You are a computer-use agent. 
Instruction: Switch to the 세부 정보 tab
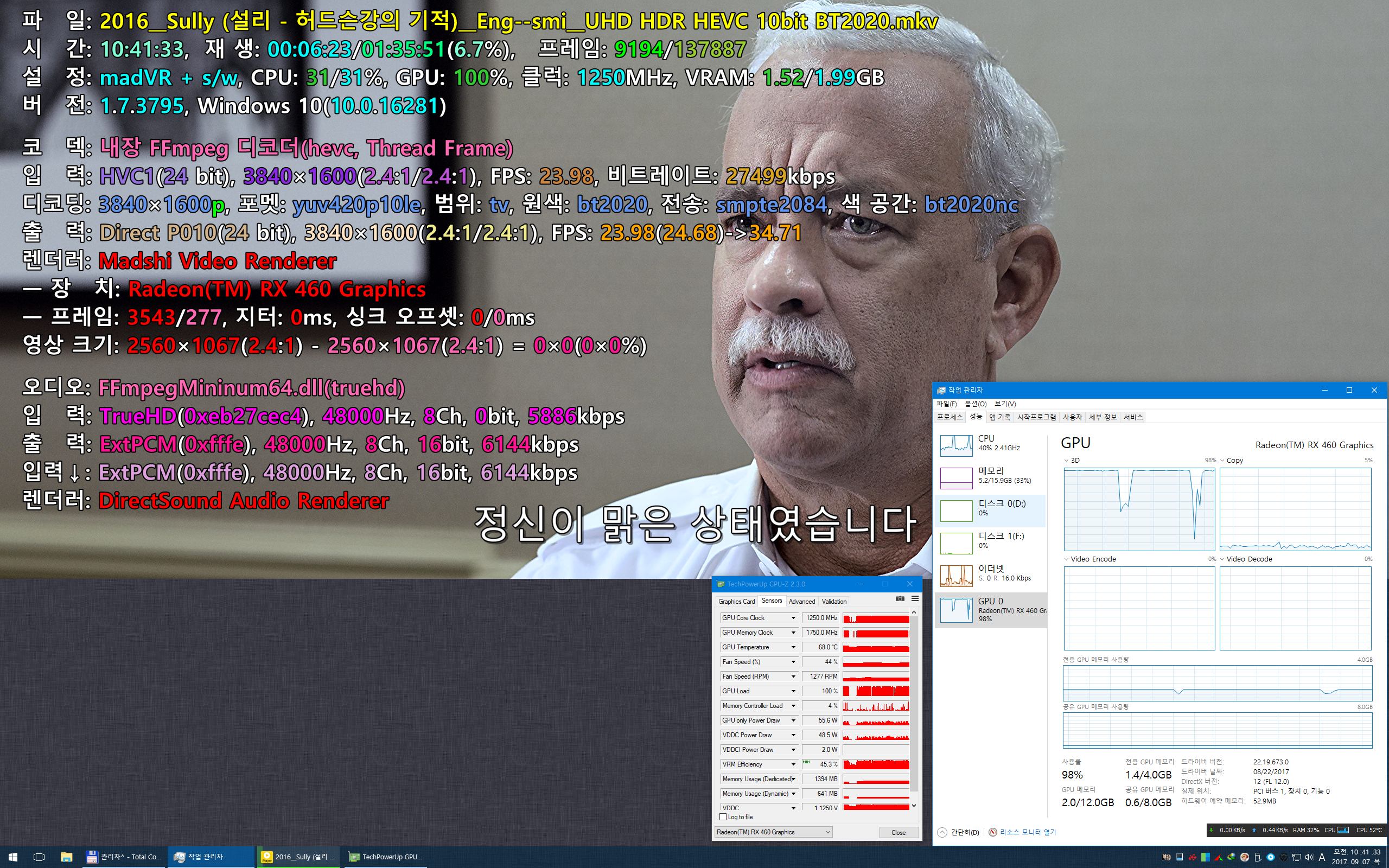pos(1103,417)
